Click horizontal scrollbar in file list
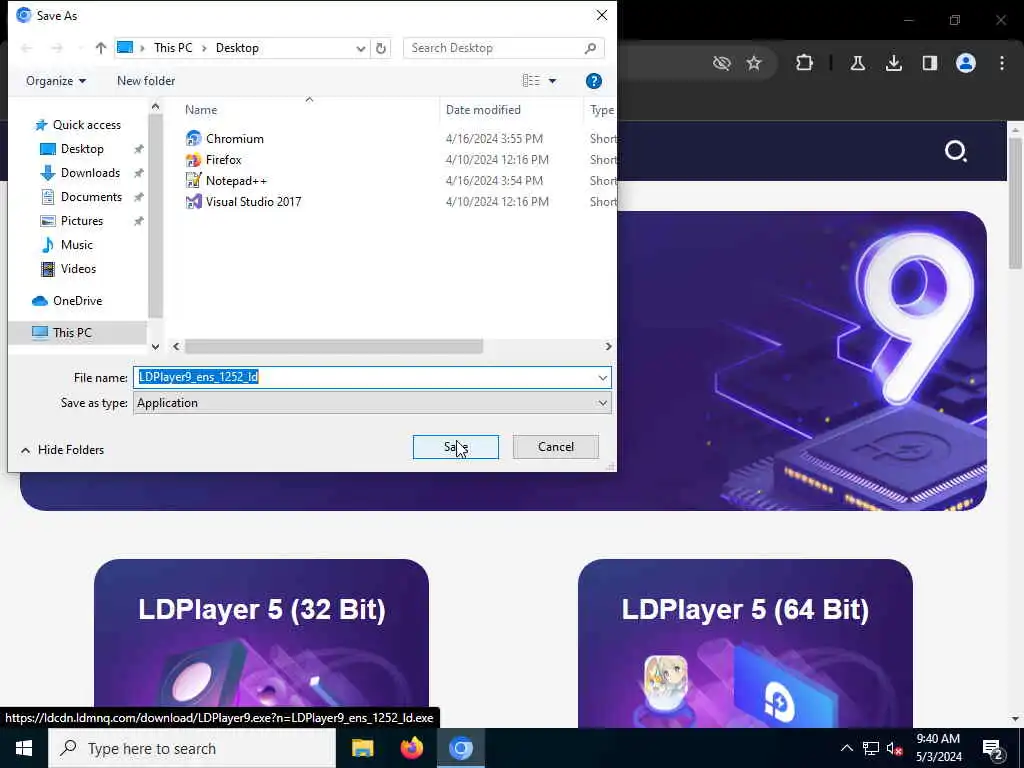The width and height of the screenshot is (1024, 768). tap(334, 346)
